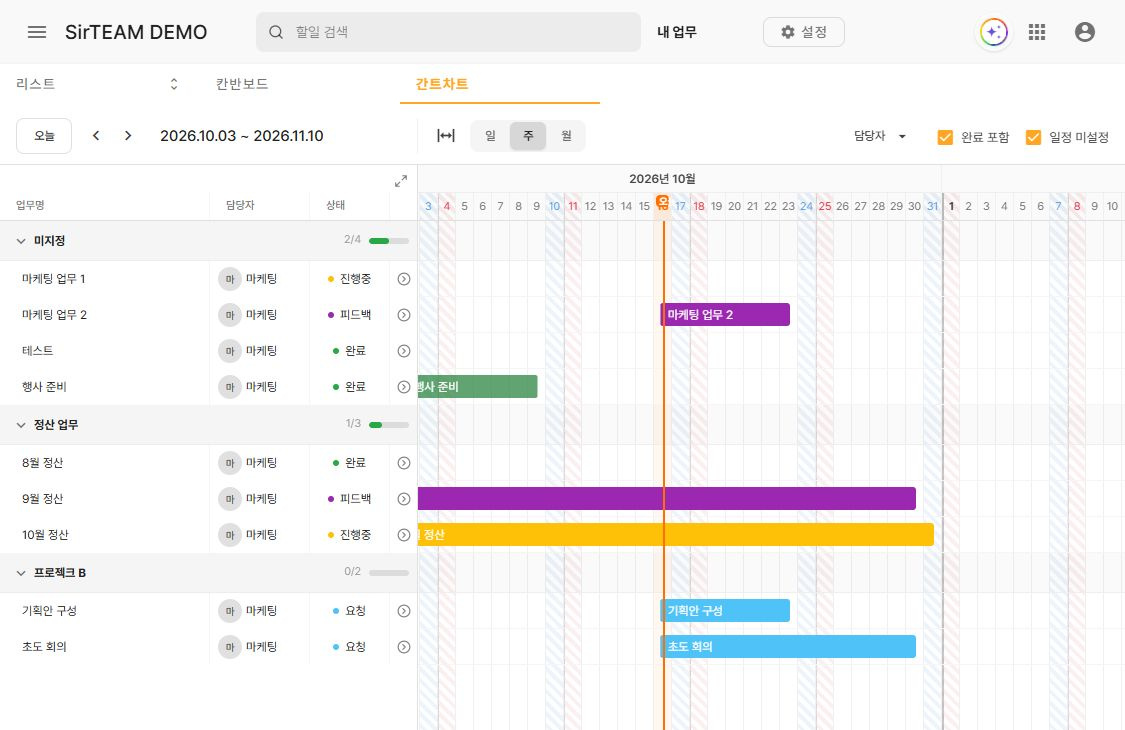This screenshot has width=1125, height=730.
Task: Click the SirTEAM DEMO title
Action: [136, 32]
